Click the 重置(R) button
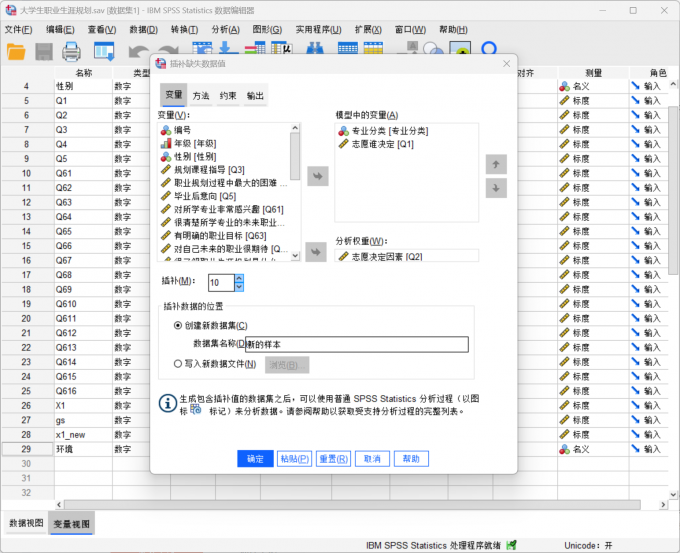 (x=333, y=458)
